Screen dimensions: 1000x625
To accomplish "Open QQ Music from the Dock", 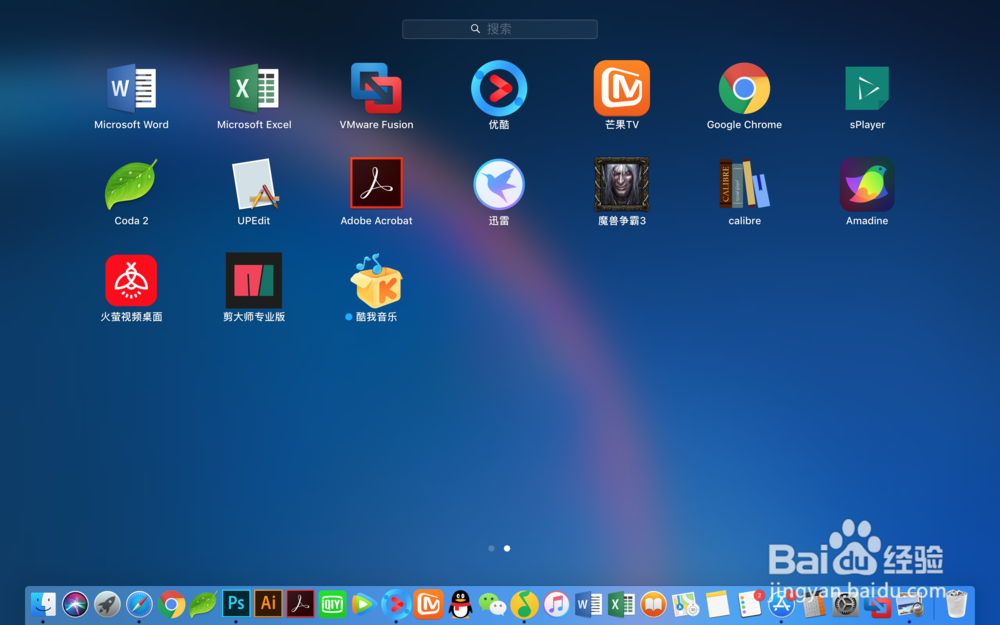I will pos(524,603).
